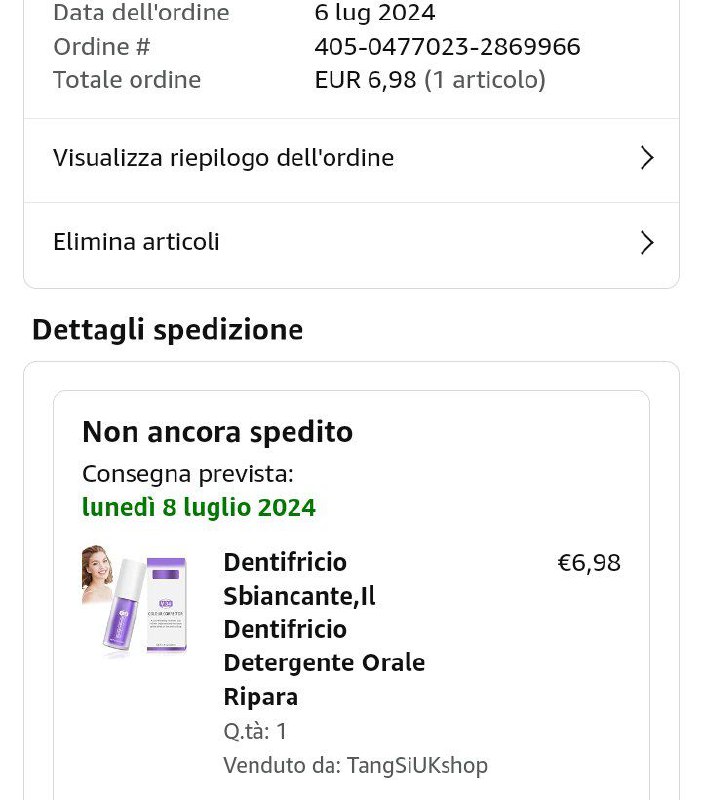
Task: Click the Q.tà: 1 quantity text
Action: click(255, 732)
